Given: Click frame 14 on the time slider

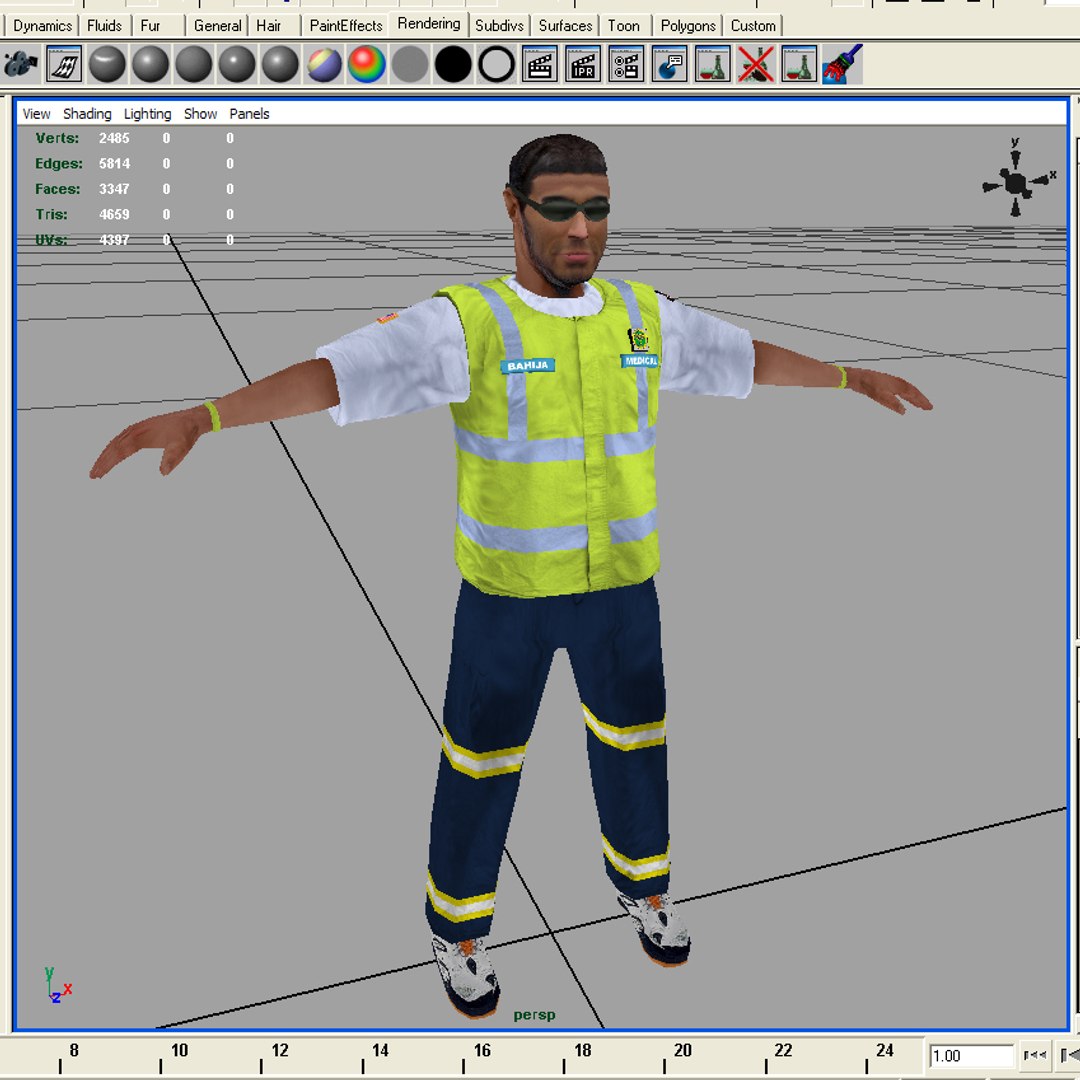Looking at the screenshot, I should (x=380, y=1050).
